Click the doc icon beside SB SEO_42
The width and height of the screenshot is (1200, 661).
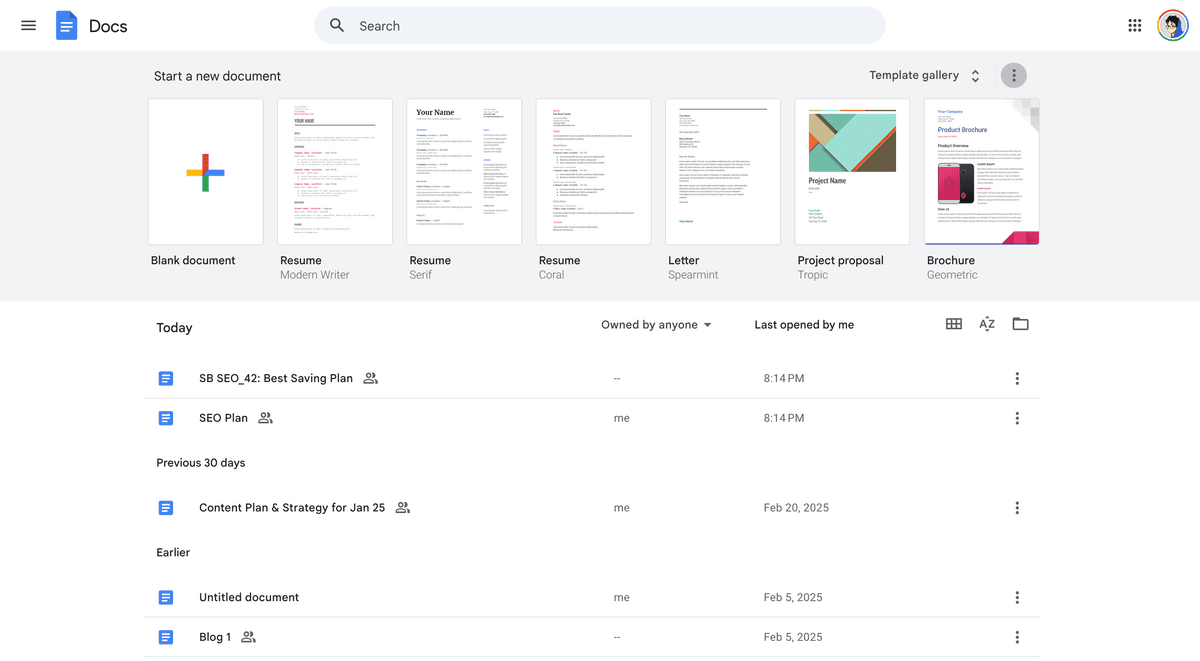(x=166, y=378)
